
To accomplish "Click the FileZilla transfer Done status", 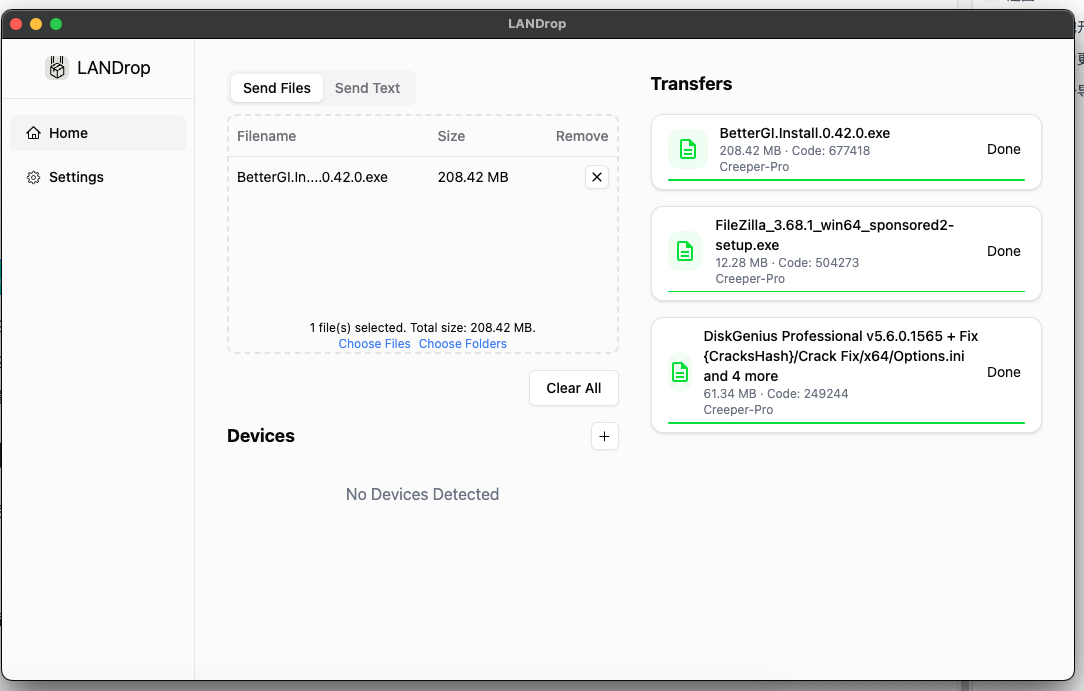I will 1003,251.
